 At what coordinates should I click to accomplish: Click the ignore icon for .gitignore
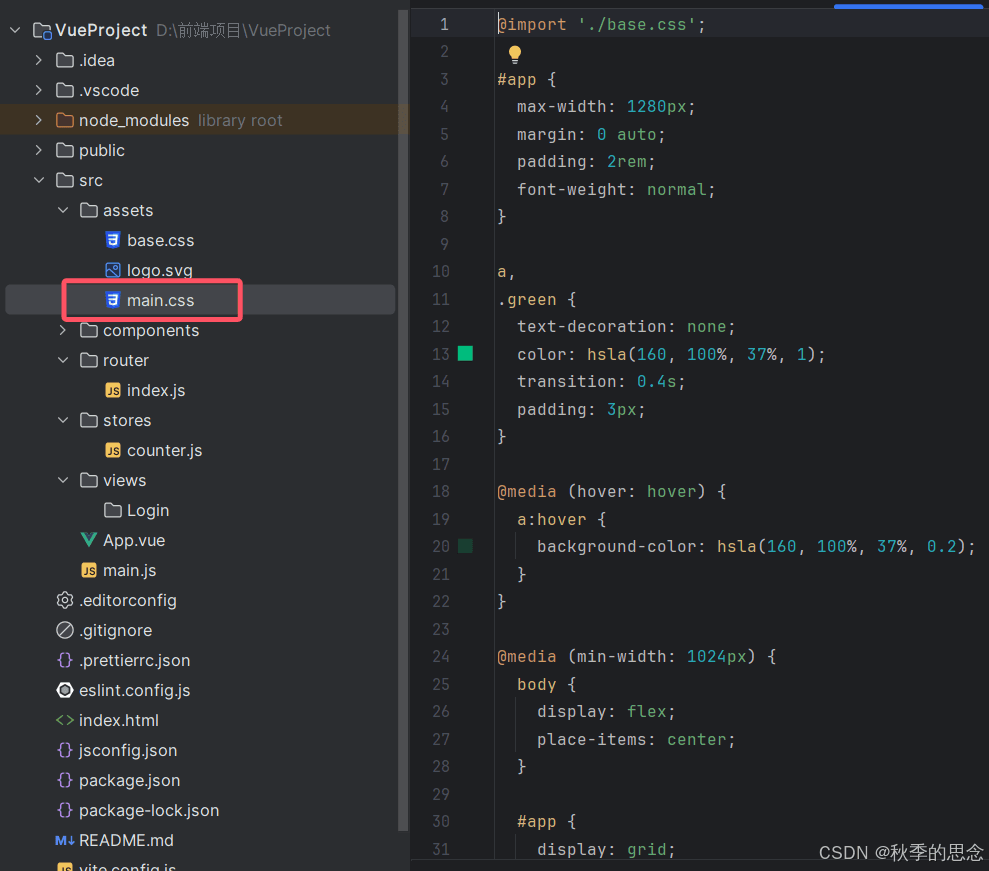click(x=65, y=630)
